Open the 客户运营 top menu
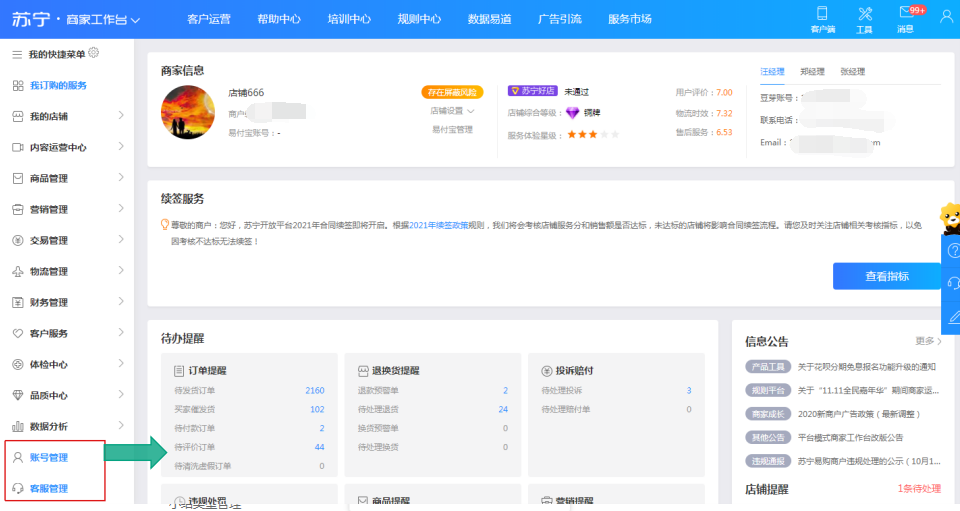 click(209, 19)
